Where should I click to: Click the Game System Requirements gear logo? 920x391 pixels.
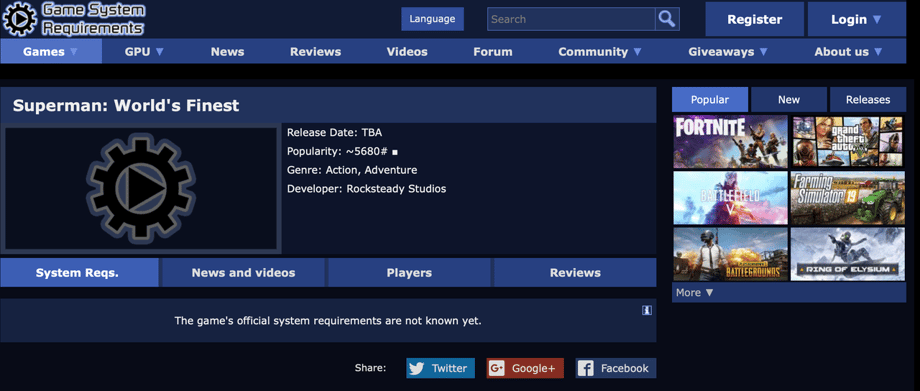tap(20, 19)
